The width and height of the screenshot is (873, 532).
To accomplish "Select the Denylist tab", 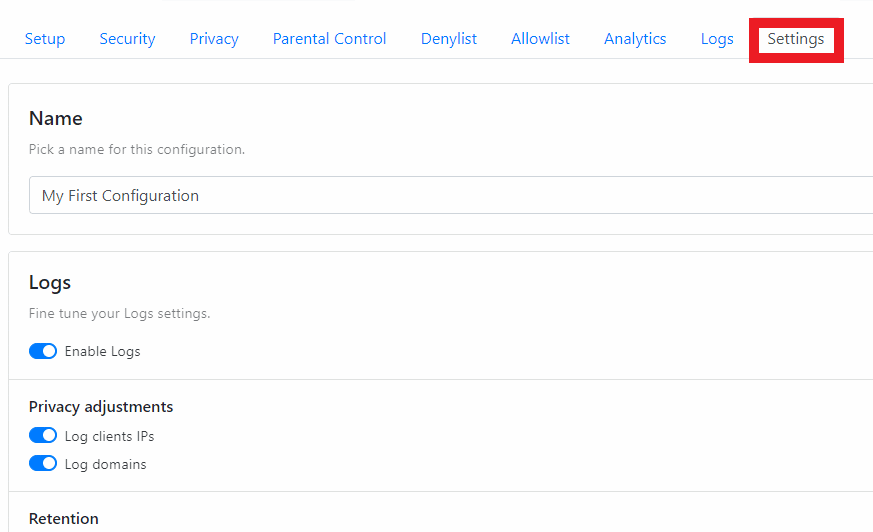I will pos(449,39).
